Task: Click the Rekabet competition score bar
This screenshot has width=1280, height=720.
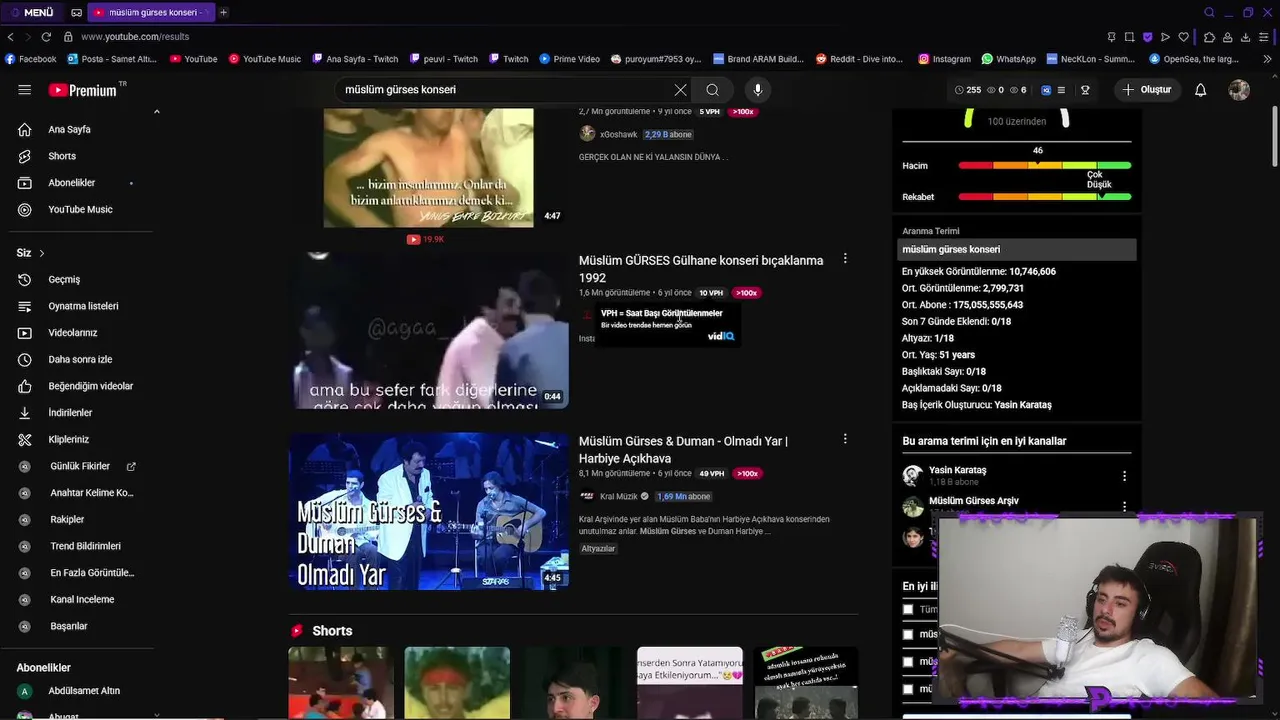Action: click(1045, 197)
